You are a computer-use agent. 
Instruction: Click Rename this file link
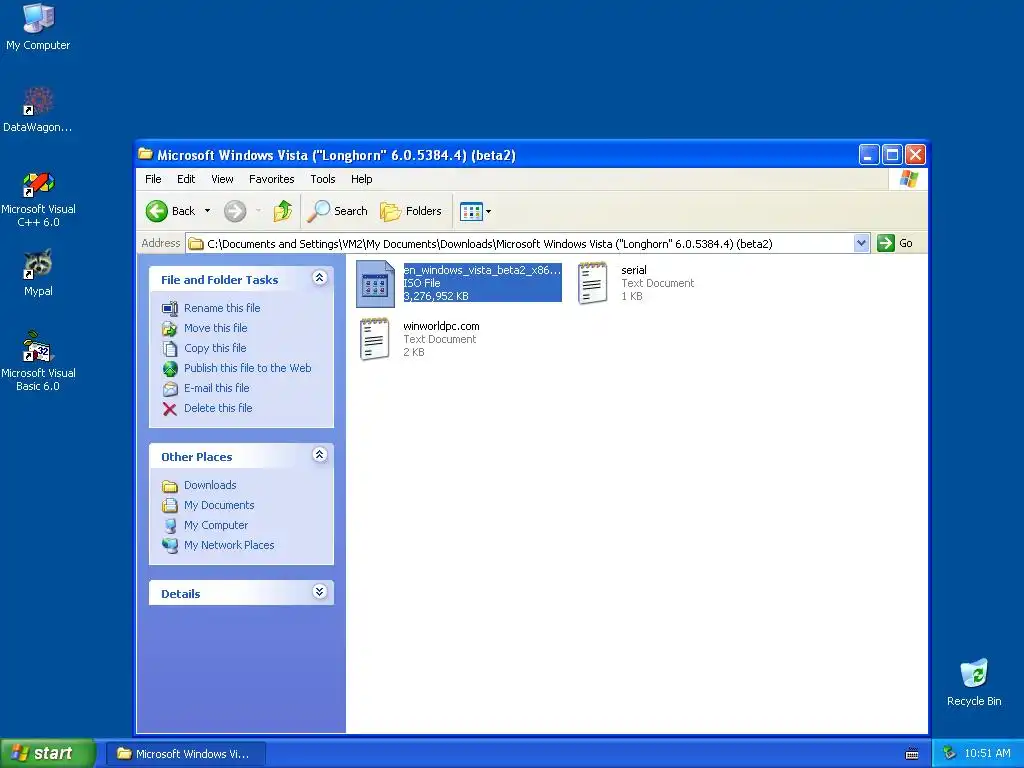(x=222, y=308)
